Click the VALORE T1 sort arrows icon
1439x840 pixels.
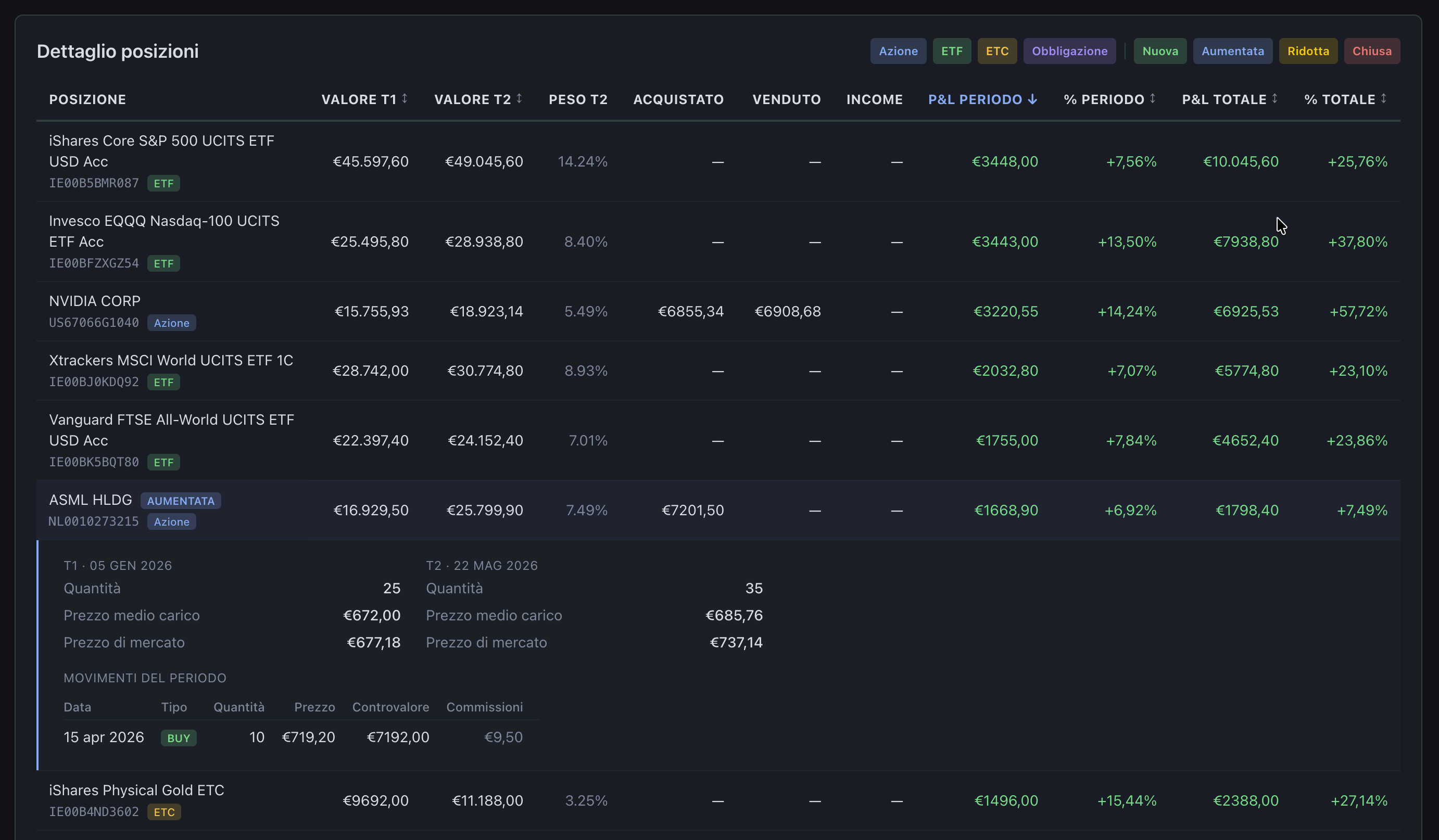pos(405,99)
